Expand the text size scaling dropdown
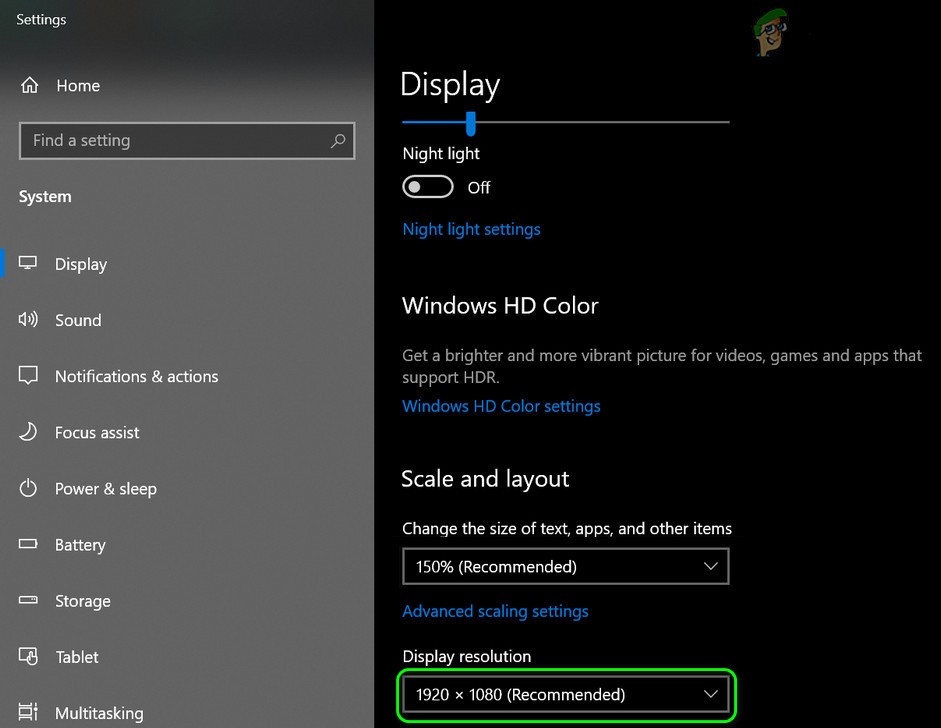The image size is (941, 728). pyautogui.click(x=565, y=566)
